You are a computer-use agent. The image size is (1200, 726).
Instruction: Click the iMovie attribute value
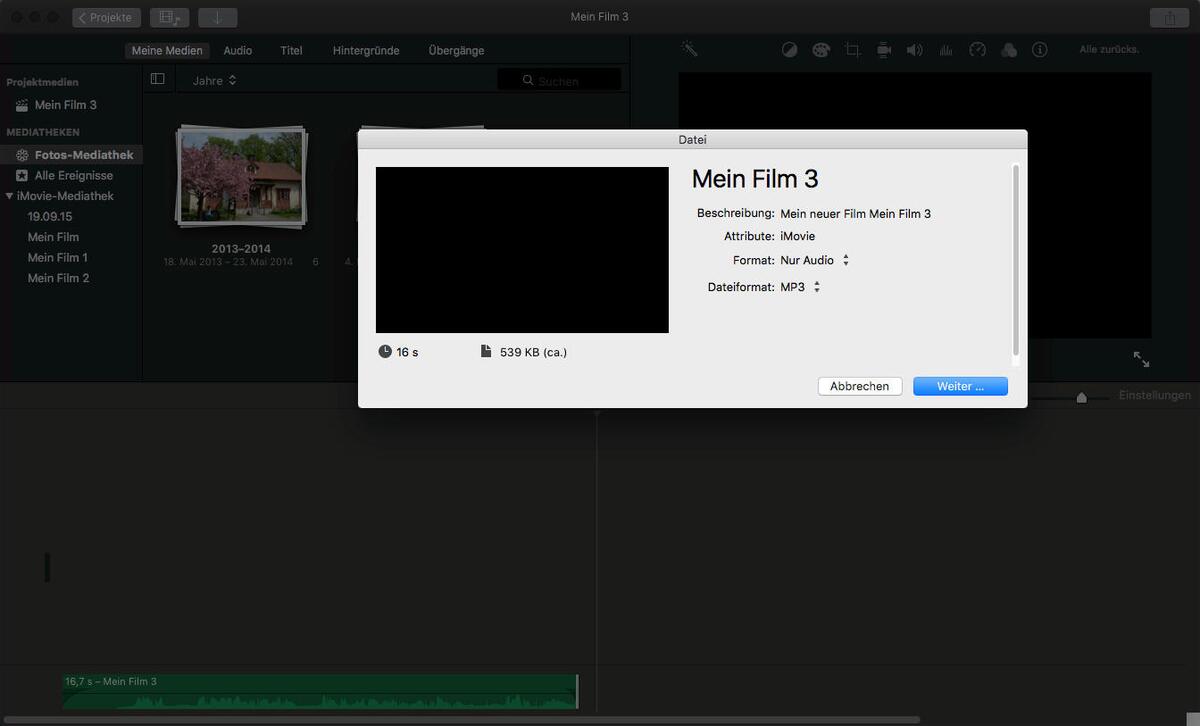(797, 236)
